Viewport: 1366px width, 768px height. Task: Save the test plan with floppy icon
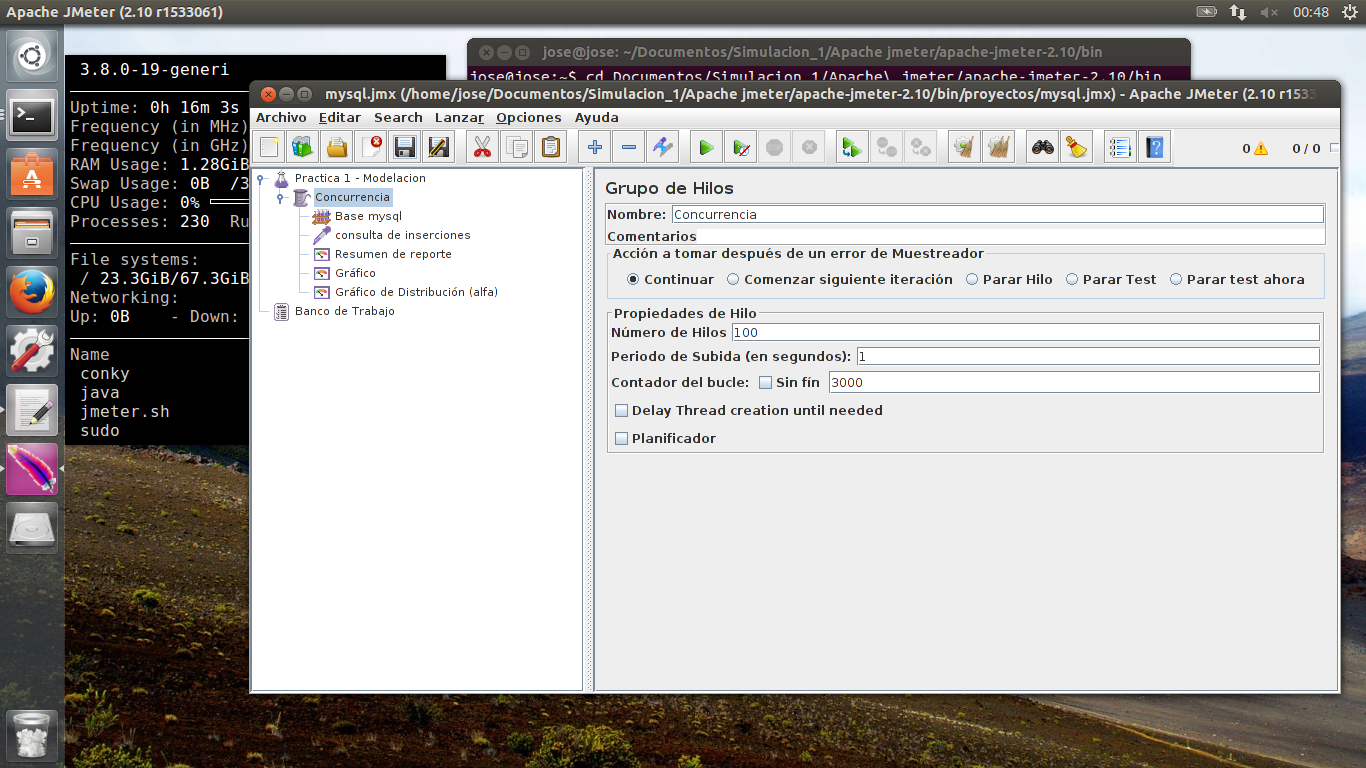pos(405,148)
